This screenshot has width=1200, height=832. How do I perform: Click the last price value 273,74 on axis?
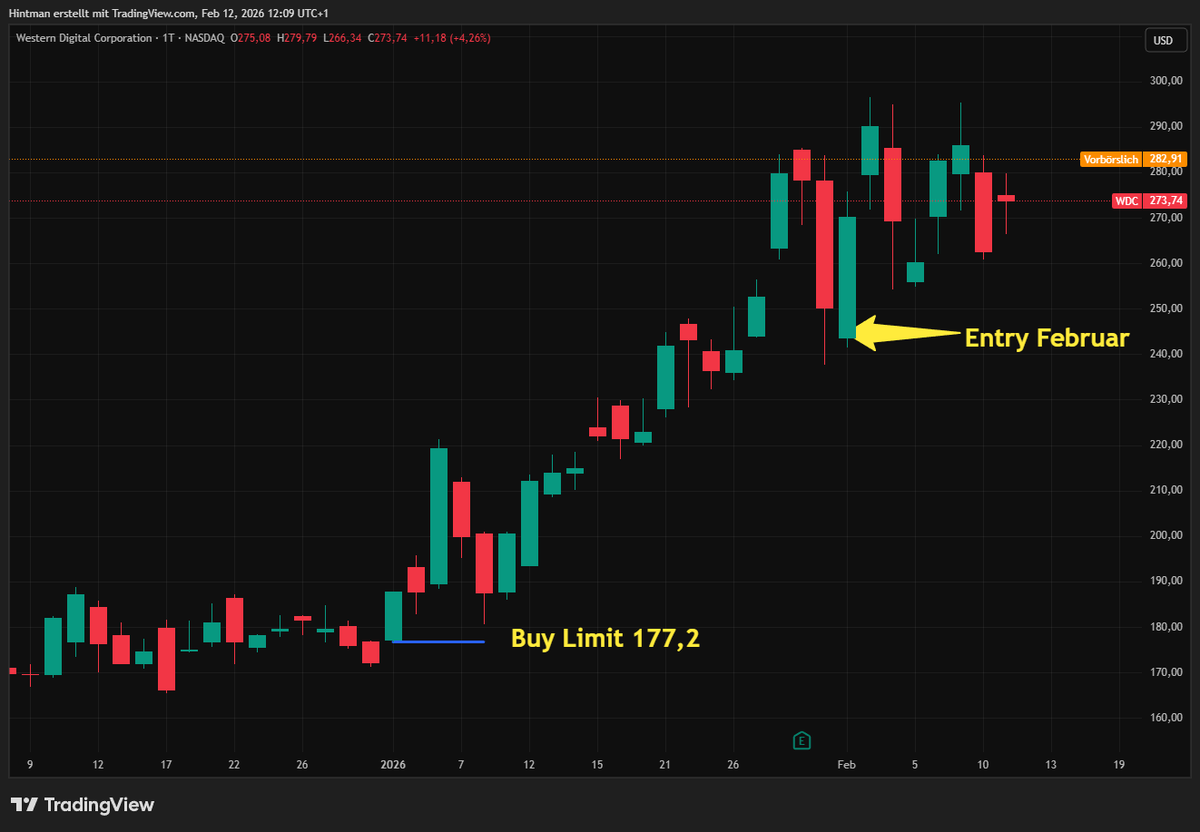[x=1166, y=201]
